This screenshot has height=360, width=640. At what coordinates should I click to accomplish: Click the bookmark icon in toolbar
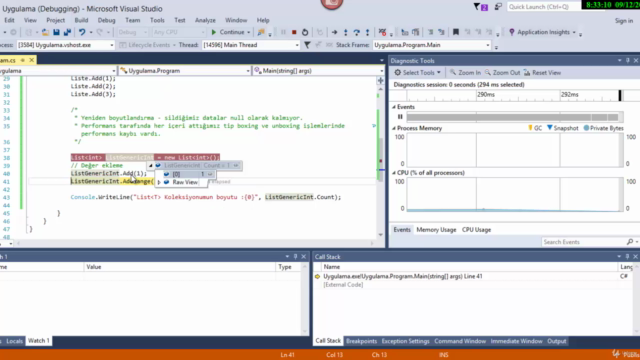click(456, 32)
